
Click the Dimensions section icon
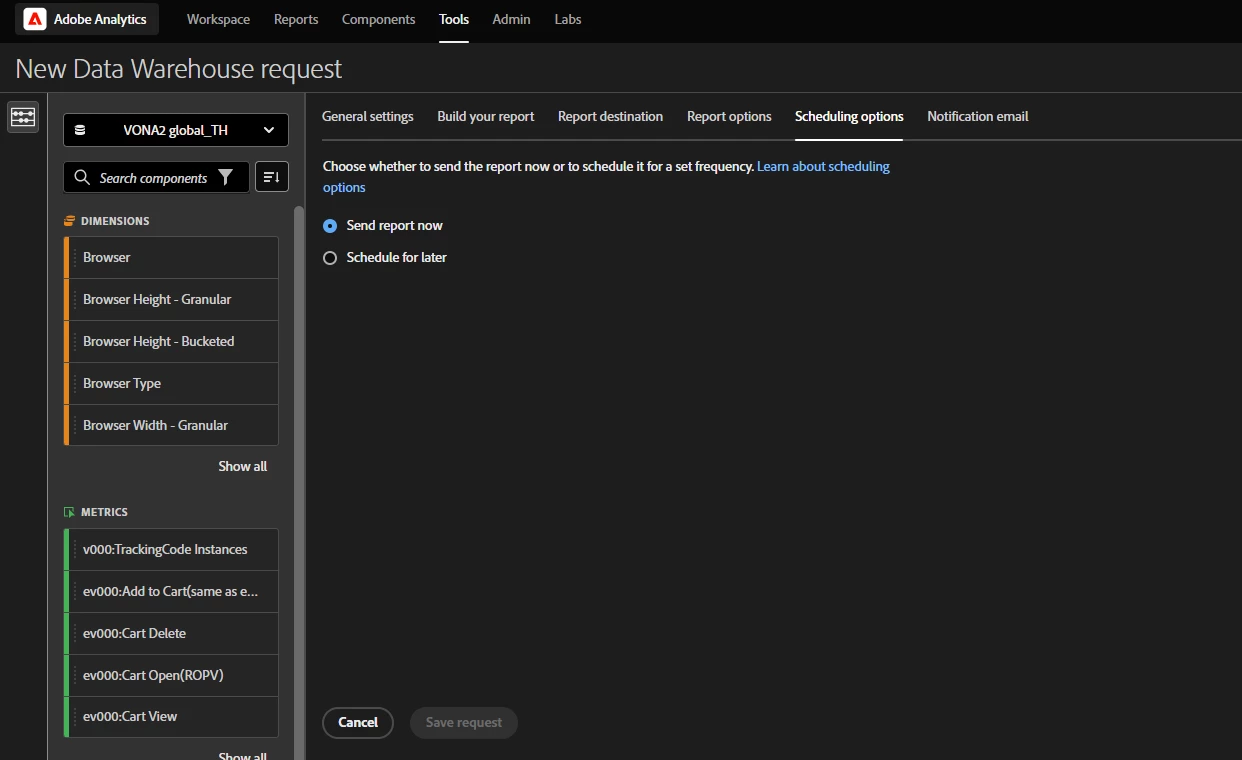click(69, 221)
